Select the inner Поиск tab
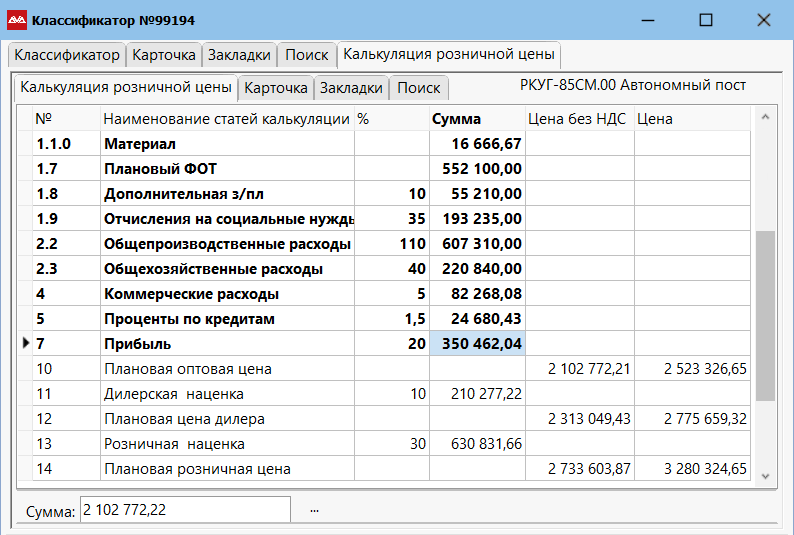The width and height of the screenshot is (794, 535). [419, 88]
